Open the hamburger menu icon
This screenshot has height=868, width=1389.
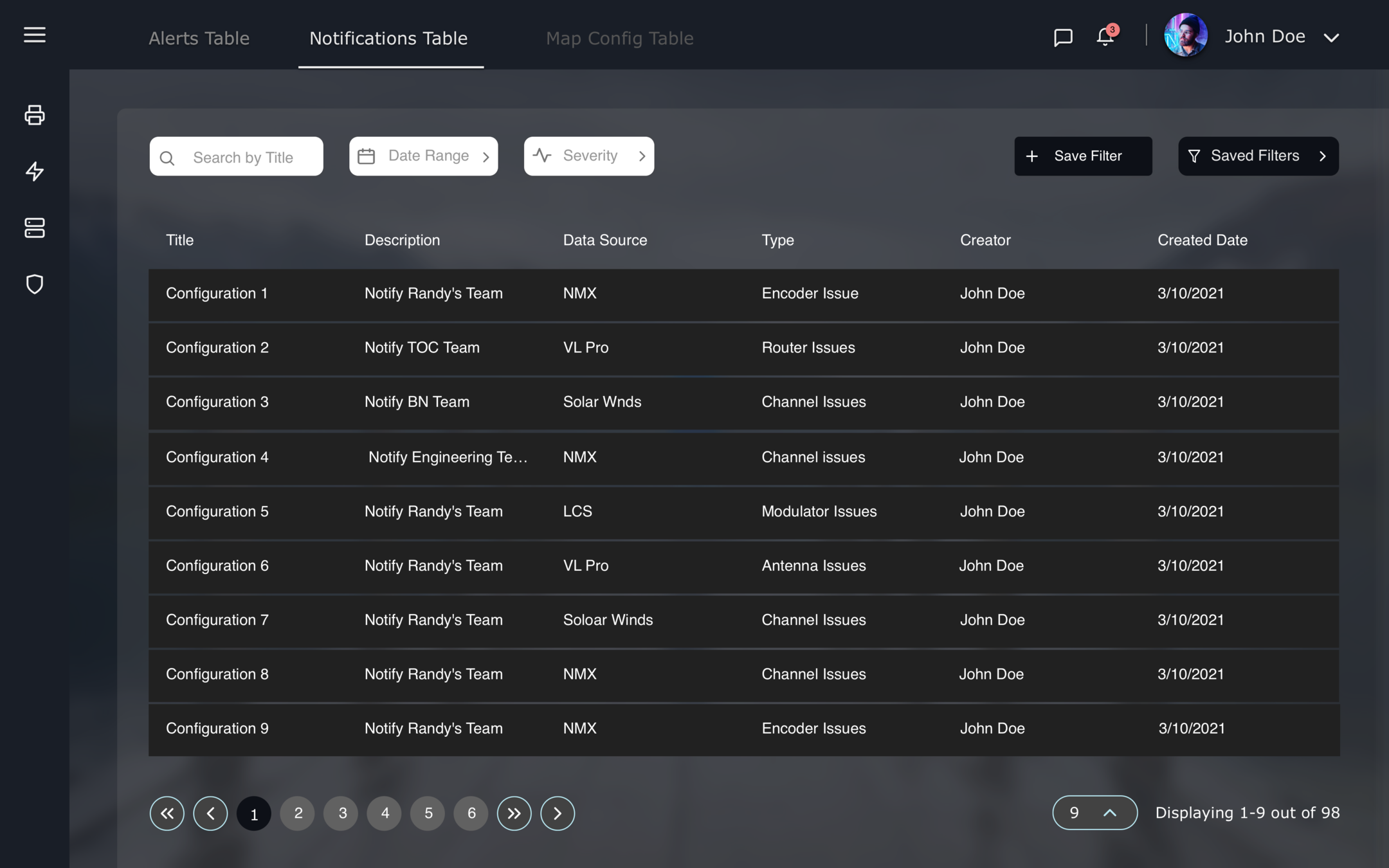35,35
